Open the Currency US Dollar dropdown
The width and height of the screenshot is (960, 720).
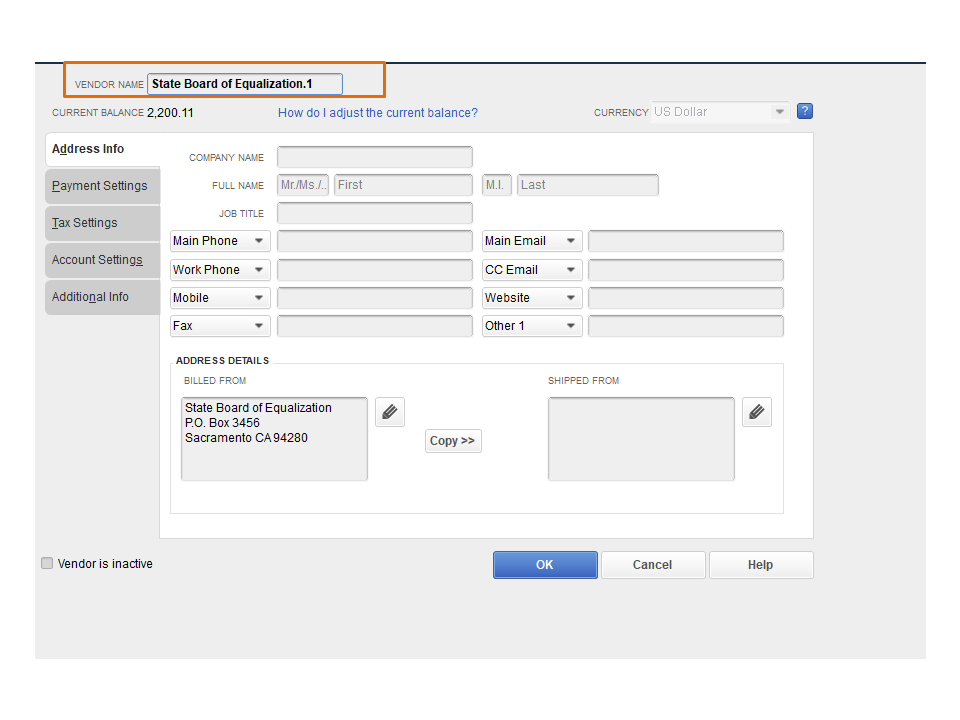click(720, 112)
